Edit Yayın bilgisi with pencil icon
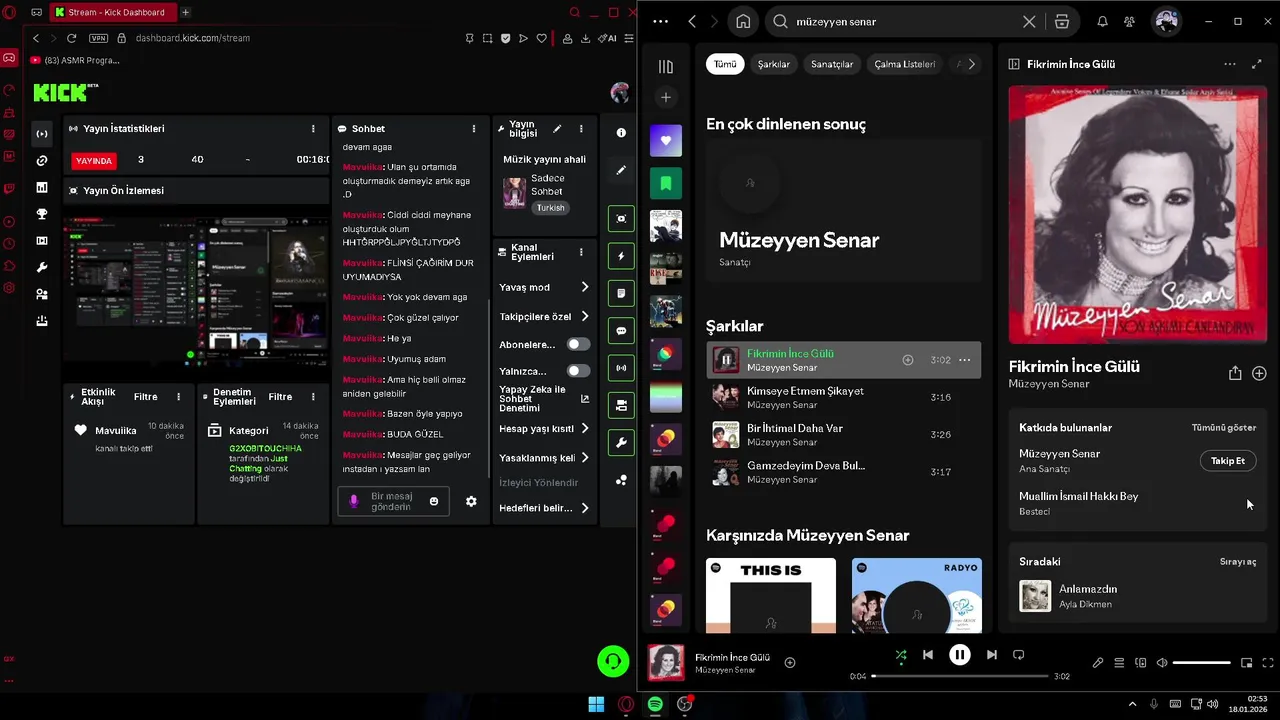The image size is (1280, 720). tap(557, 129)
